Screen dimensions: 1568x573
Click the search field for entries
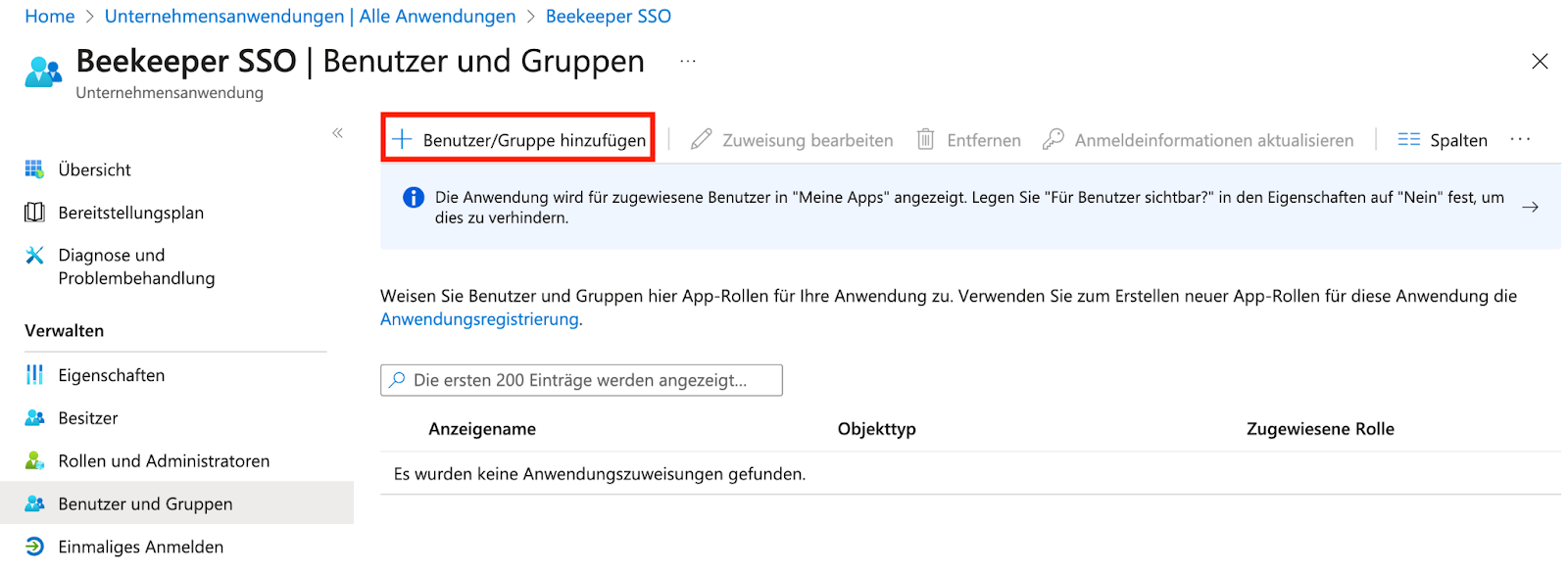(581, 380)
